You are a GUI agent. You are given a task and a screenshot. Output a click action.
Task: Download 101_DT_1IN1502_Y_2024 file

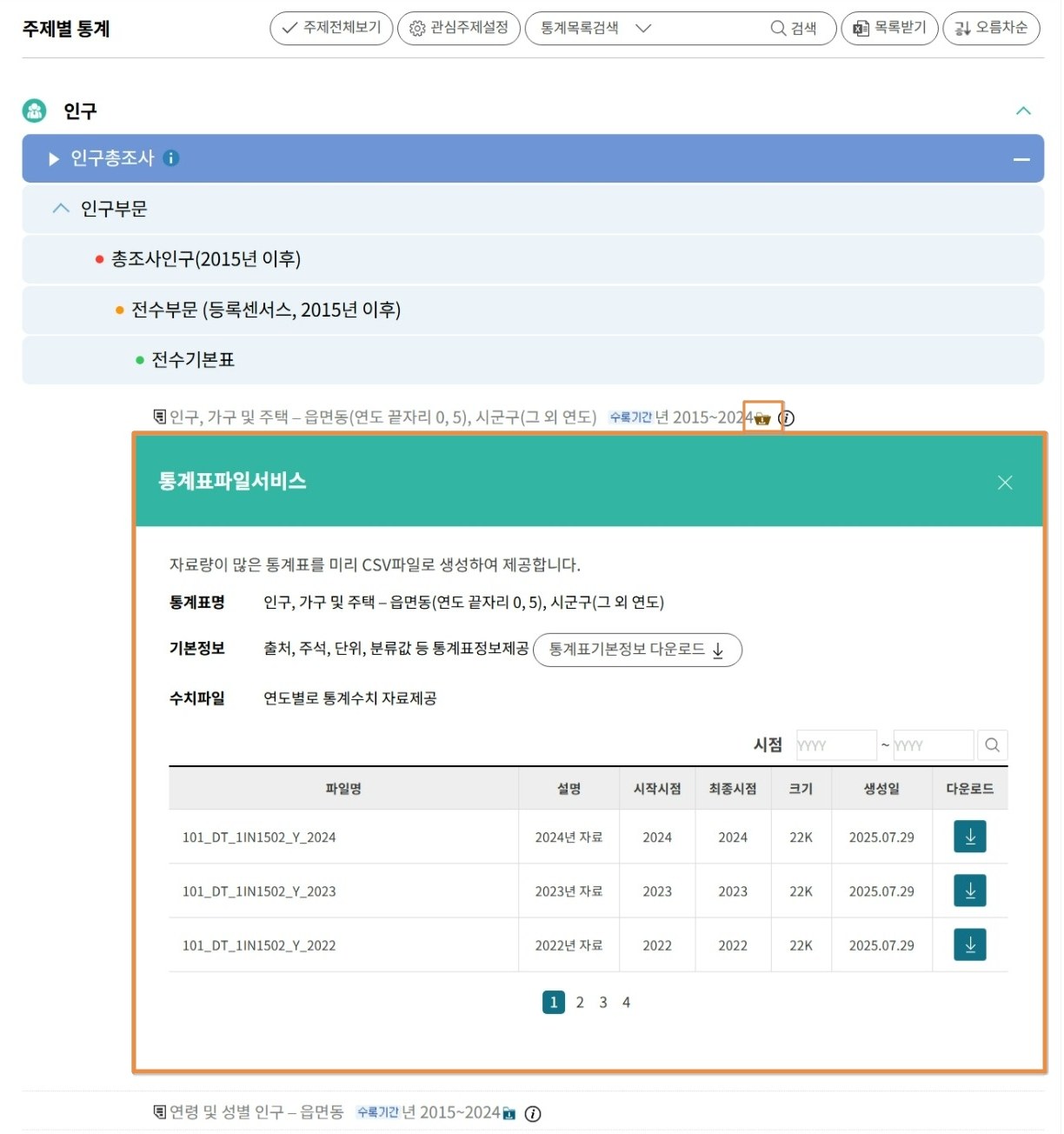tap(970, 837)
